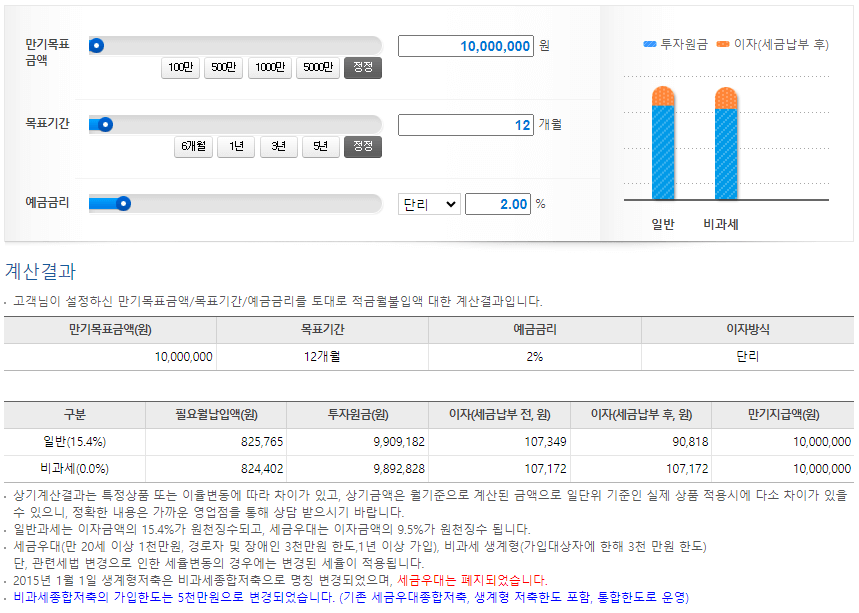Click the 예금금리 slider handle
The image size is (859, 613).
click(x=122, y=202)
